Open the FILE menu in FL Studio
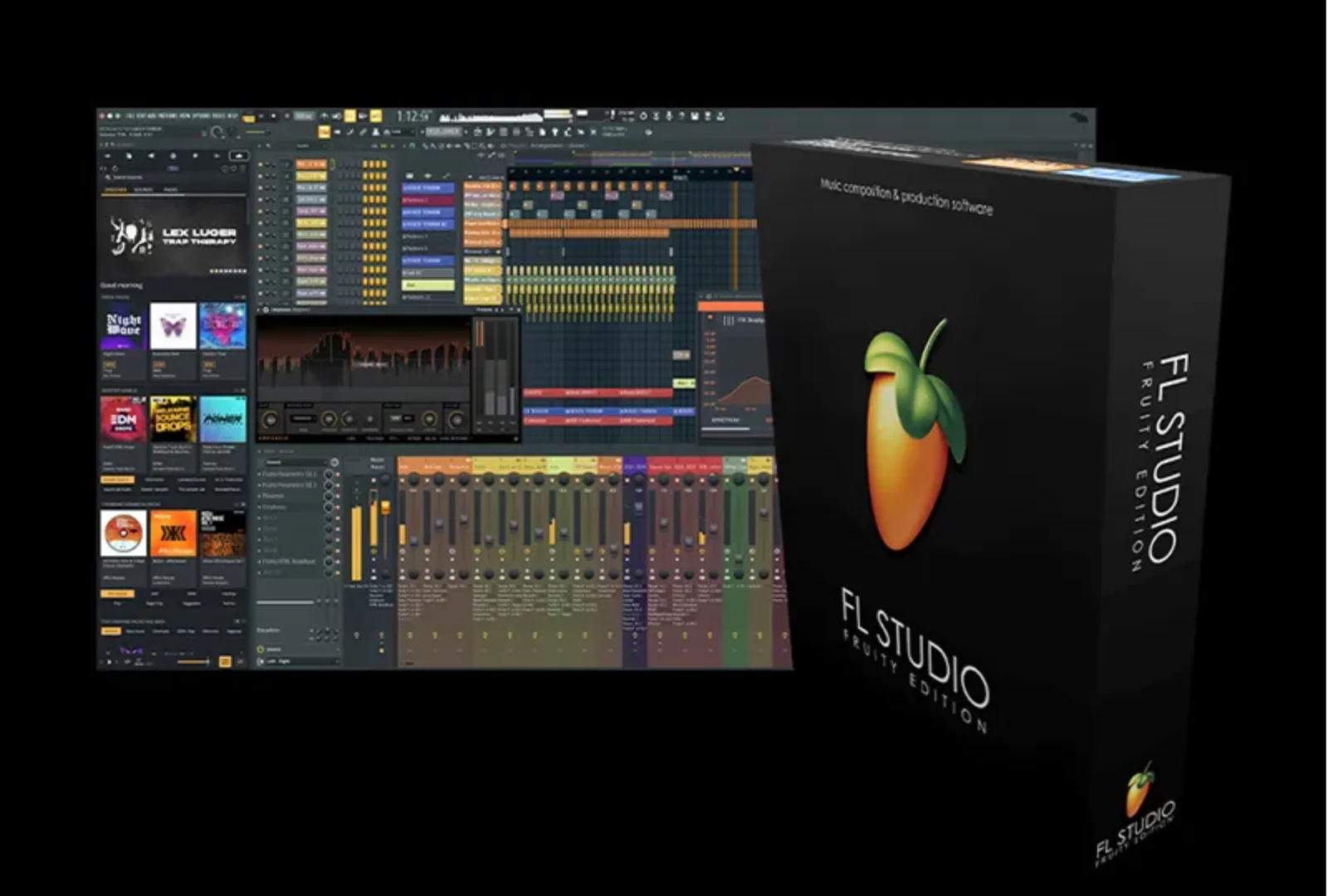Screen dimensions: 1328x896 [130, 116]
